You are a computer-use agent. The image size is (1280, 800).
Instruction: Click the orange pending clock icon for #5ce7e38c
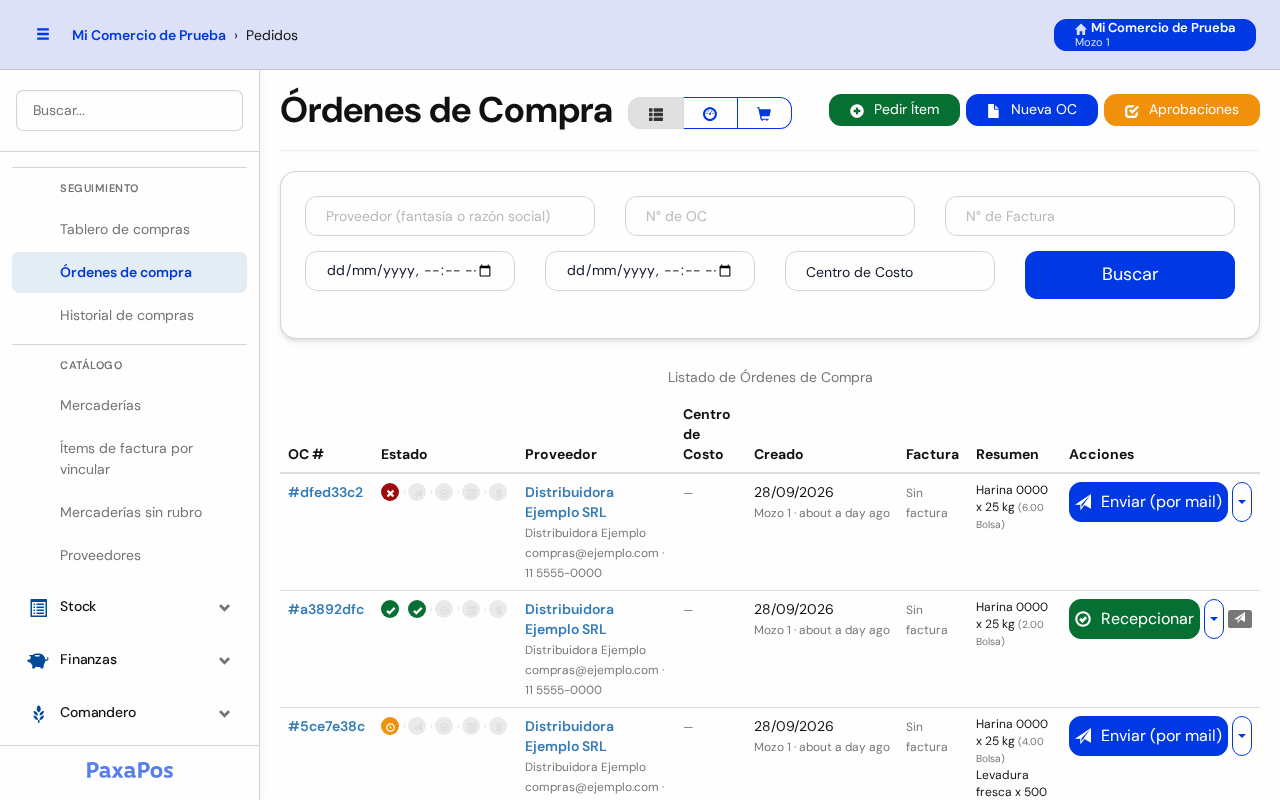tap(390, 726)
